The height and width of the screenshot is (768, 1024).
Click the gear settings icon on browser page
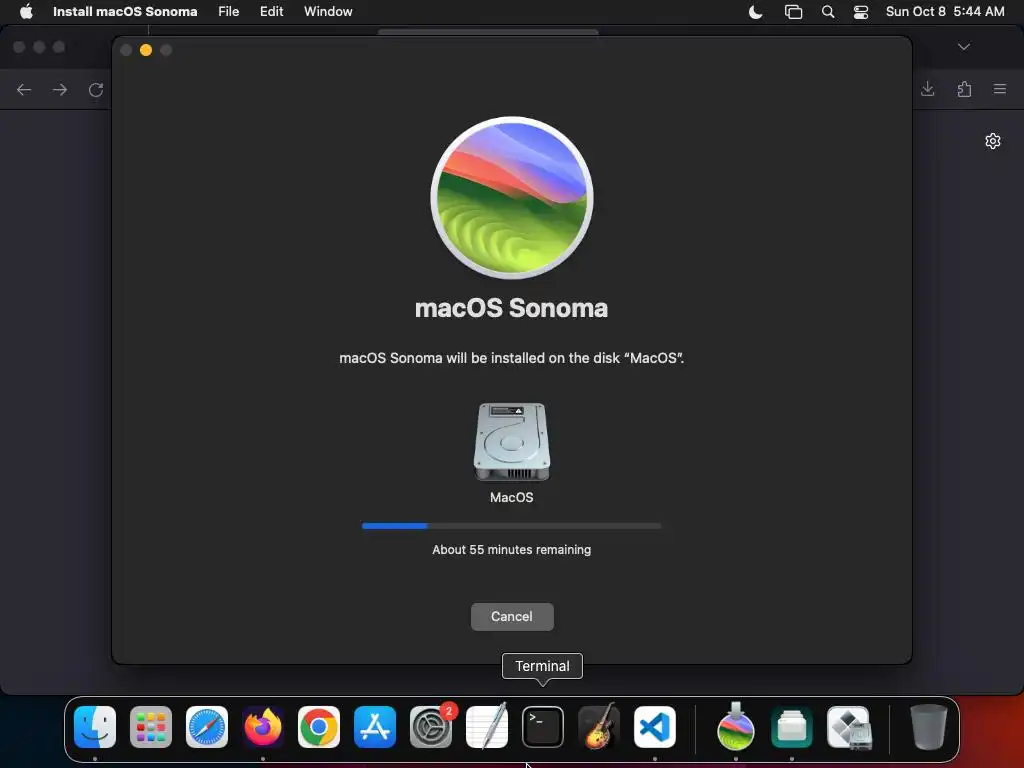tap(993, 141)
